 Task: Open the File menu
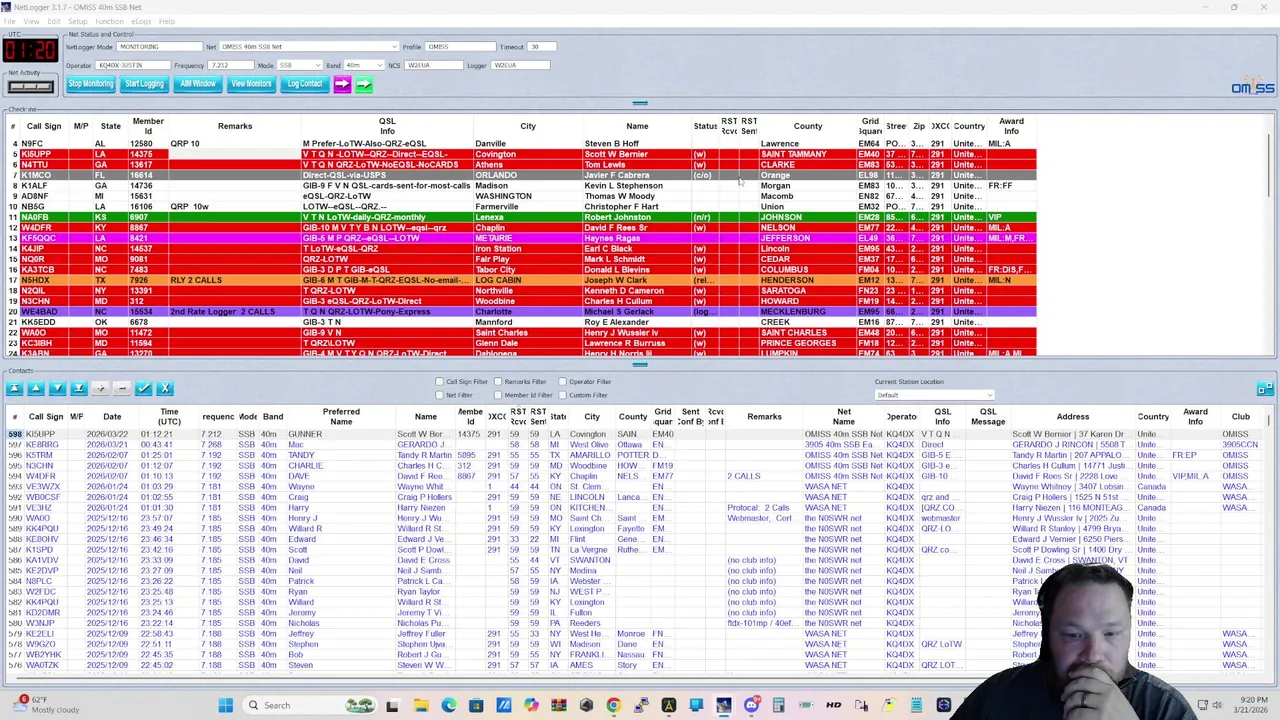pos(8,21)
